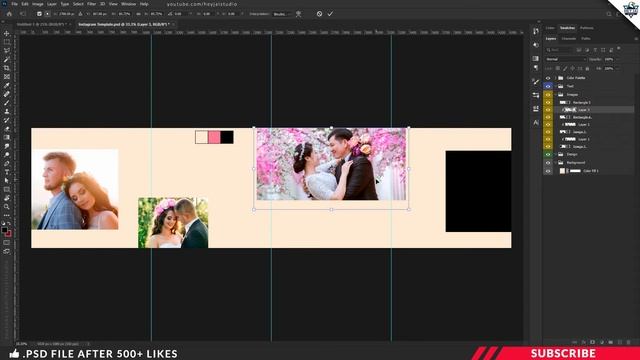Click the Home icon in options bar
The image size is (640, 360).
coord(9,14)
